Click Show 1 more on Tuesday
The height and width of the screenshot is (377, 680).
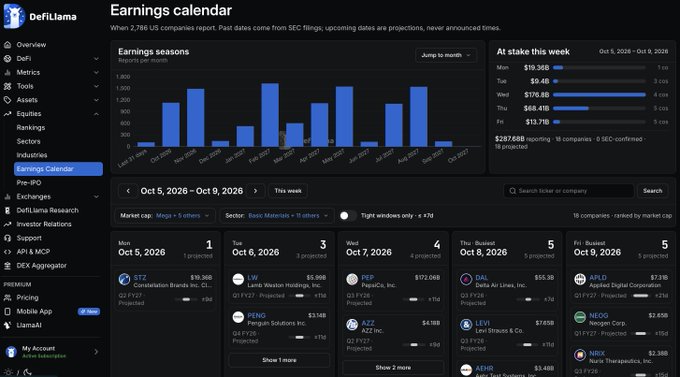click(x=279, y=360)
